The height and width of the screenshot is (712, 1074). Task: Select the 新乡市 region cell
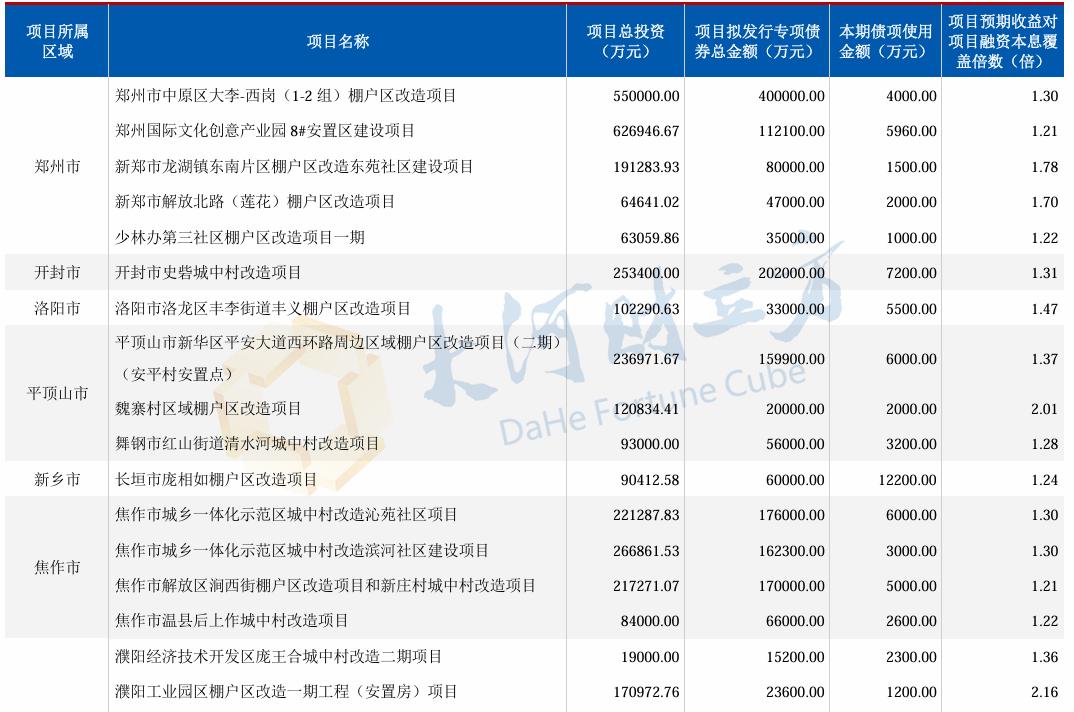57,480
